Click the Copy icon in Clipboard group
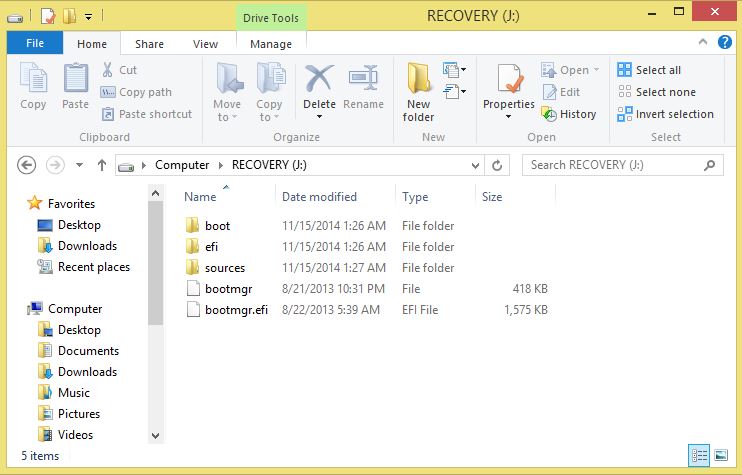The width and height of the screenshot is (742, 475). (x=33, y=78)
